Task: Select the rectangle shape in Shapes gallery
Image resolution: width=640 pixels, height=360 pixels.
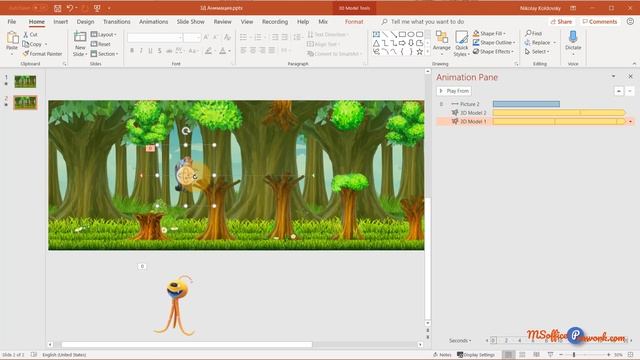Action: point(402,35)
